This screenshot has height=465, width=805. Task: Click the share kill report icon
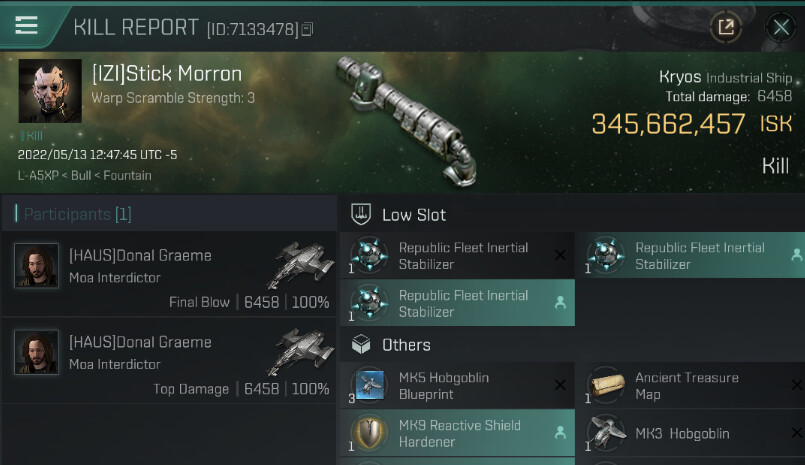[725, 27]
